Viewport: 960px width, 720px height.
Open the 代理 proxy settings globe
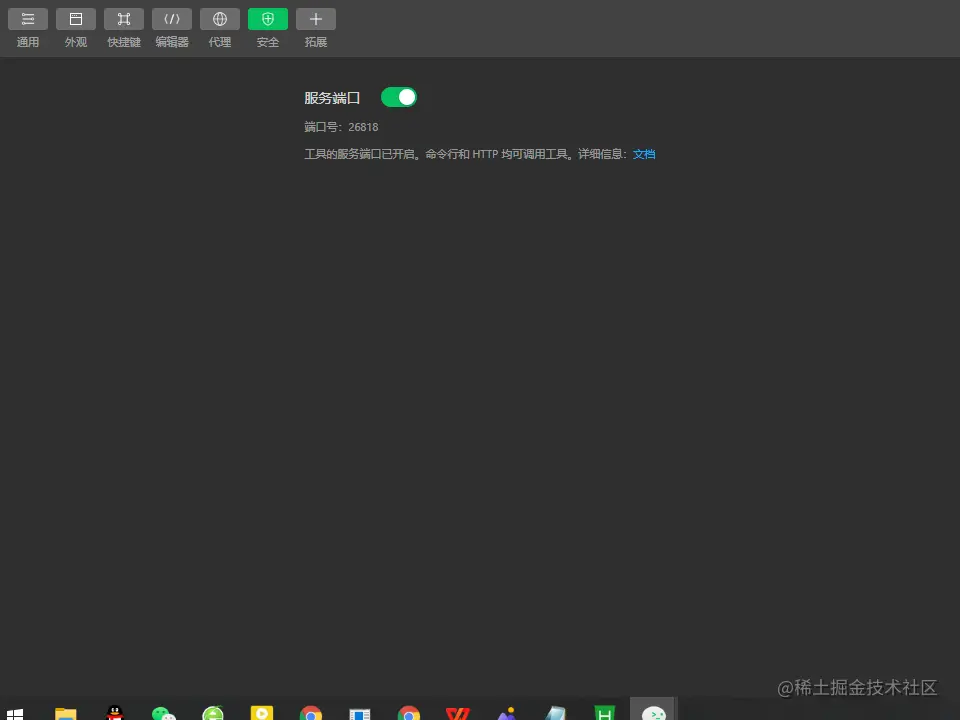(220, 28)
